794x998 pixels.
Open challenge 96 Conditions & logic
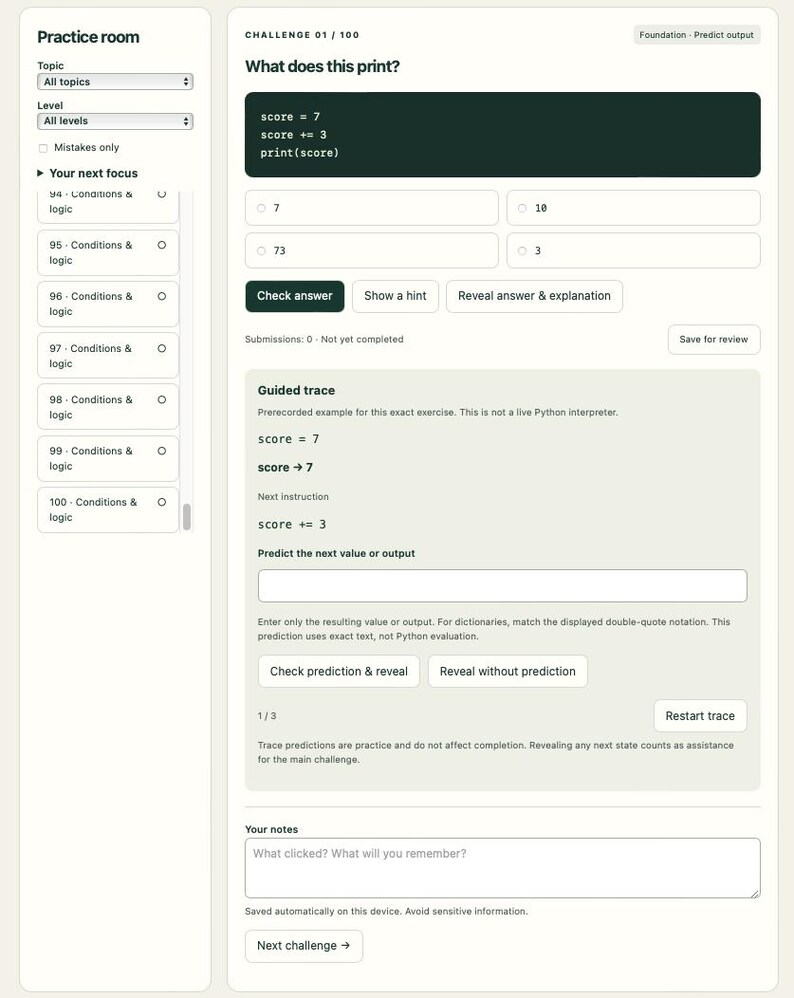[x=108, y=304]
